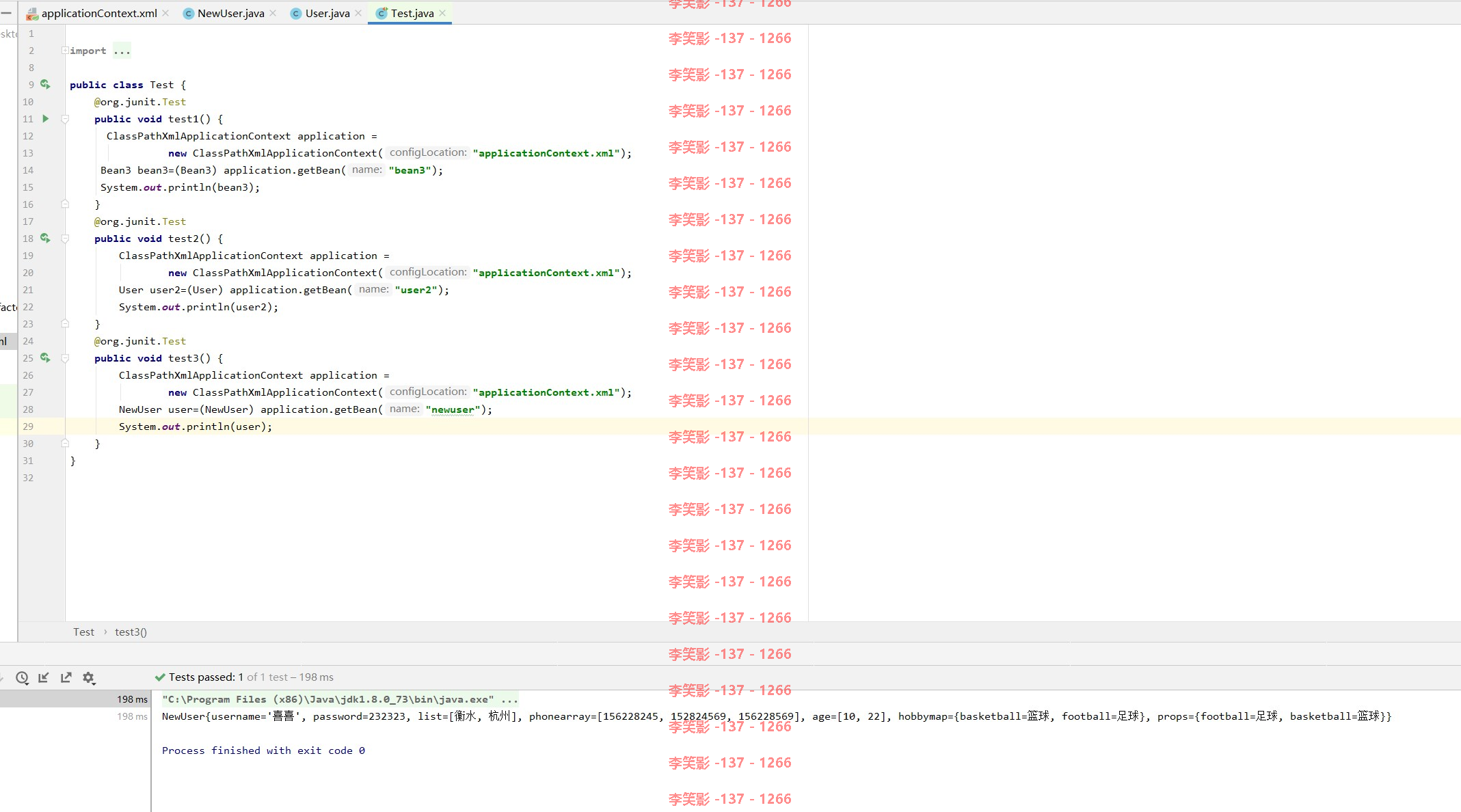
Task: Click the green Tests passed checkmark icon
Action: point(160,677)
